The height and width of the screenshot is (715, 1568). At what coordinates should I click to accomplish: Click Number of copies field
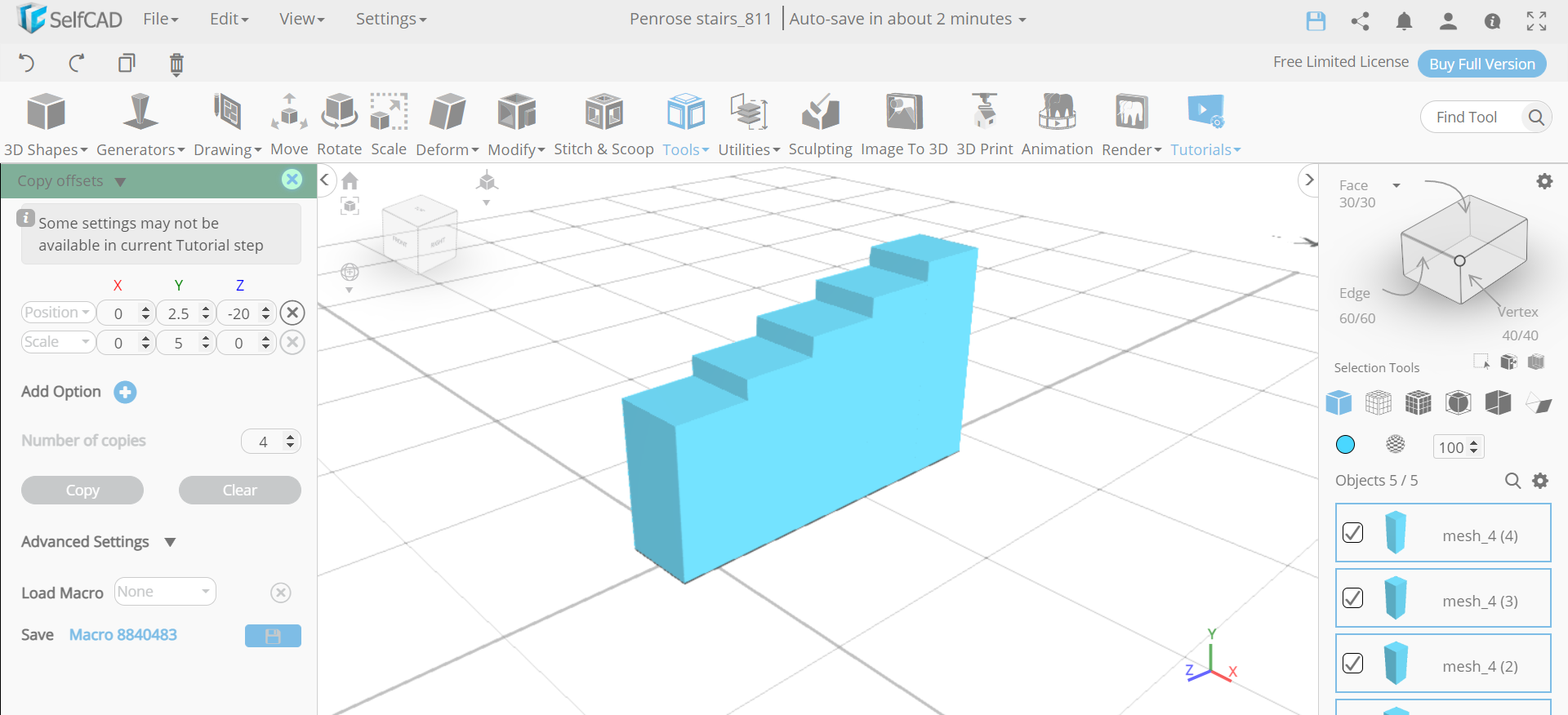[271, 442]
